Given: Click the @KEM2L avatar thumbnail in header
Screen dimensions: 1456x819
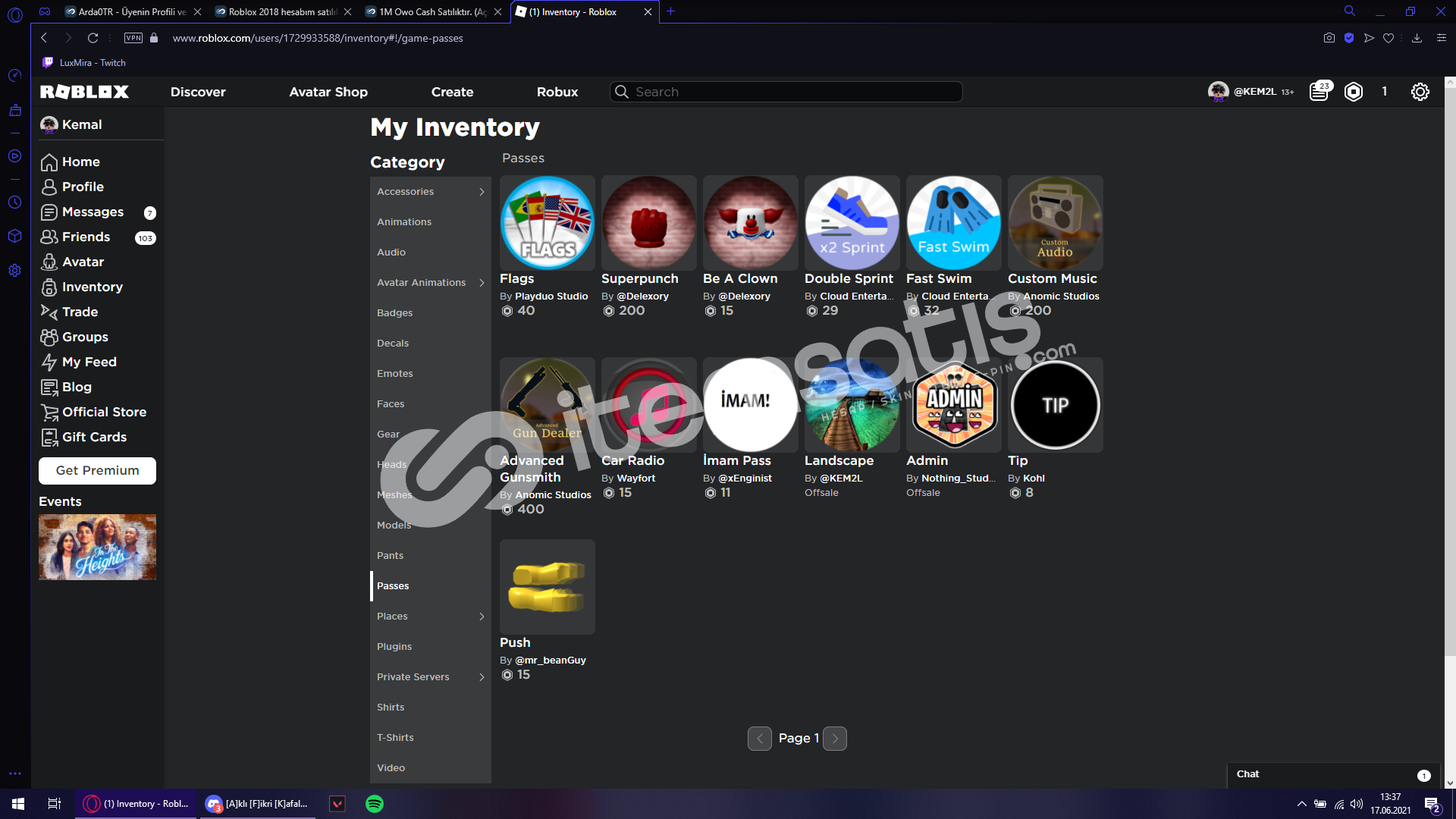Looking at the screenshot, I should pyautogui.click(x=1219, y=91).
